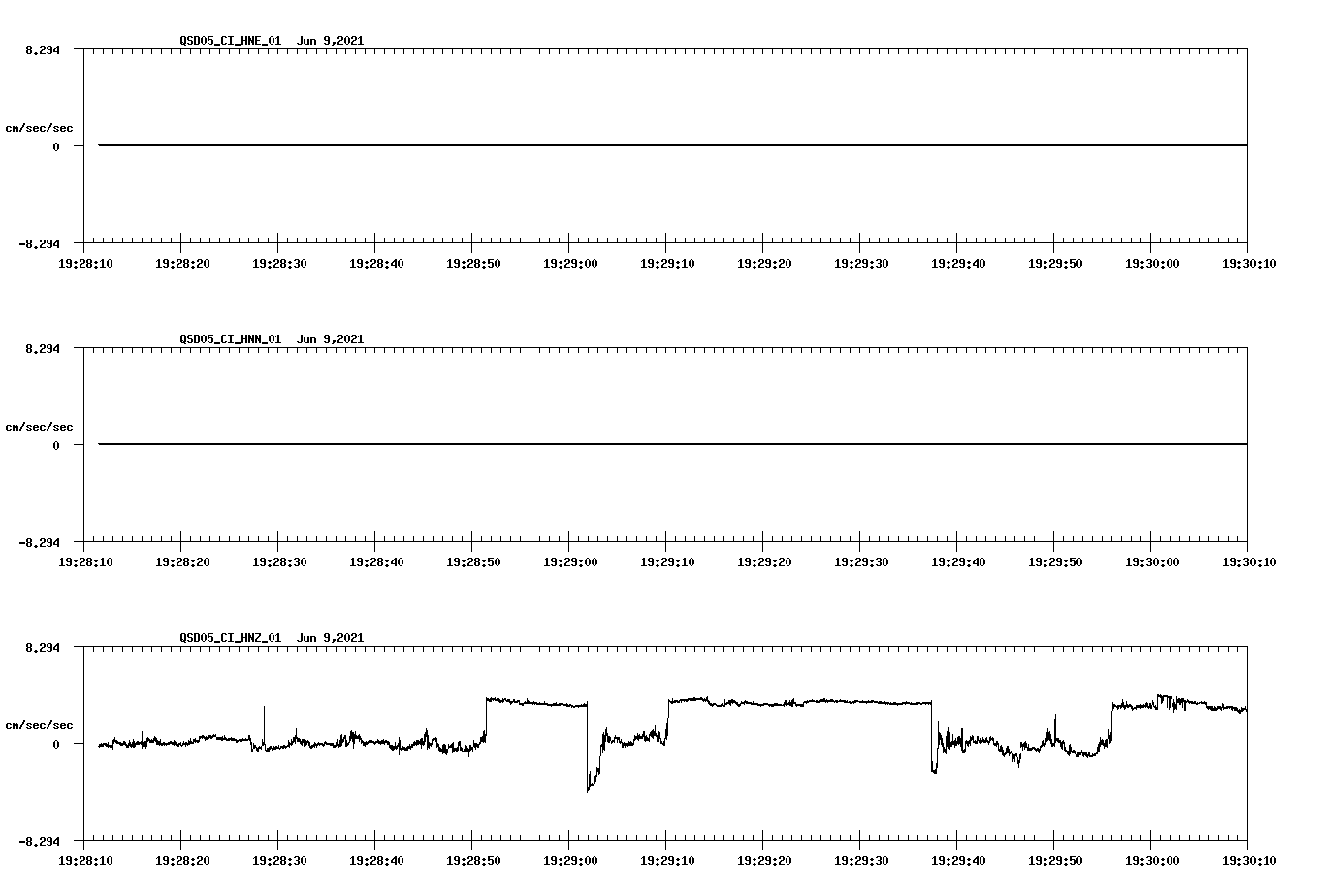This screenshot has width=1317, height=896.
Task: Click the 19:28:10 time label under HNZ plot
Action: pos(84,860)
